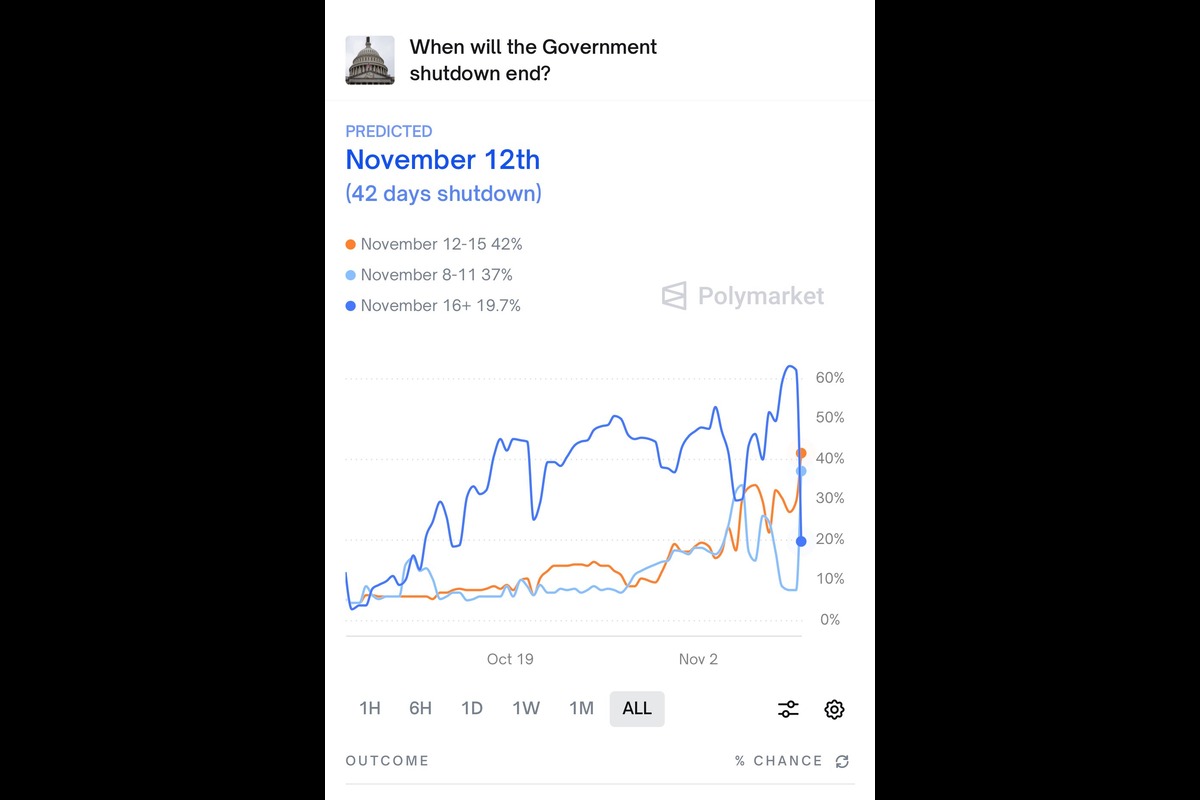Click the ALL timeframe selector control
Screen dimensions: 1200x800
click(637, 708)
